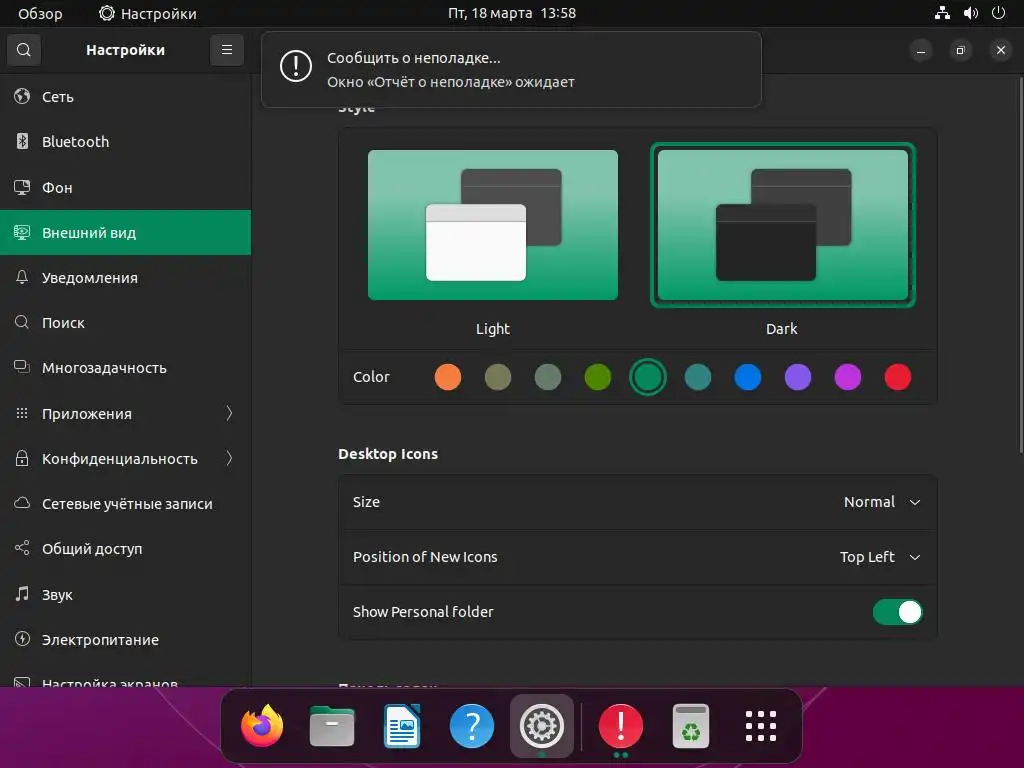This screenshot has height=768, width=1024.
Task: Select the Light style thumbnail
Action: click(x=492, y=225)
